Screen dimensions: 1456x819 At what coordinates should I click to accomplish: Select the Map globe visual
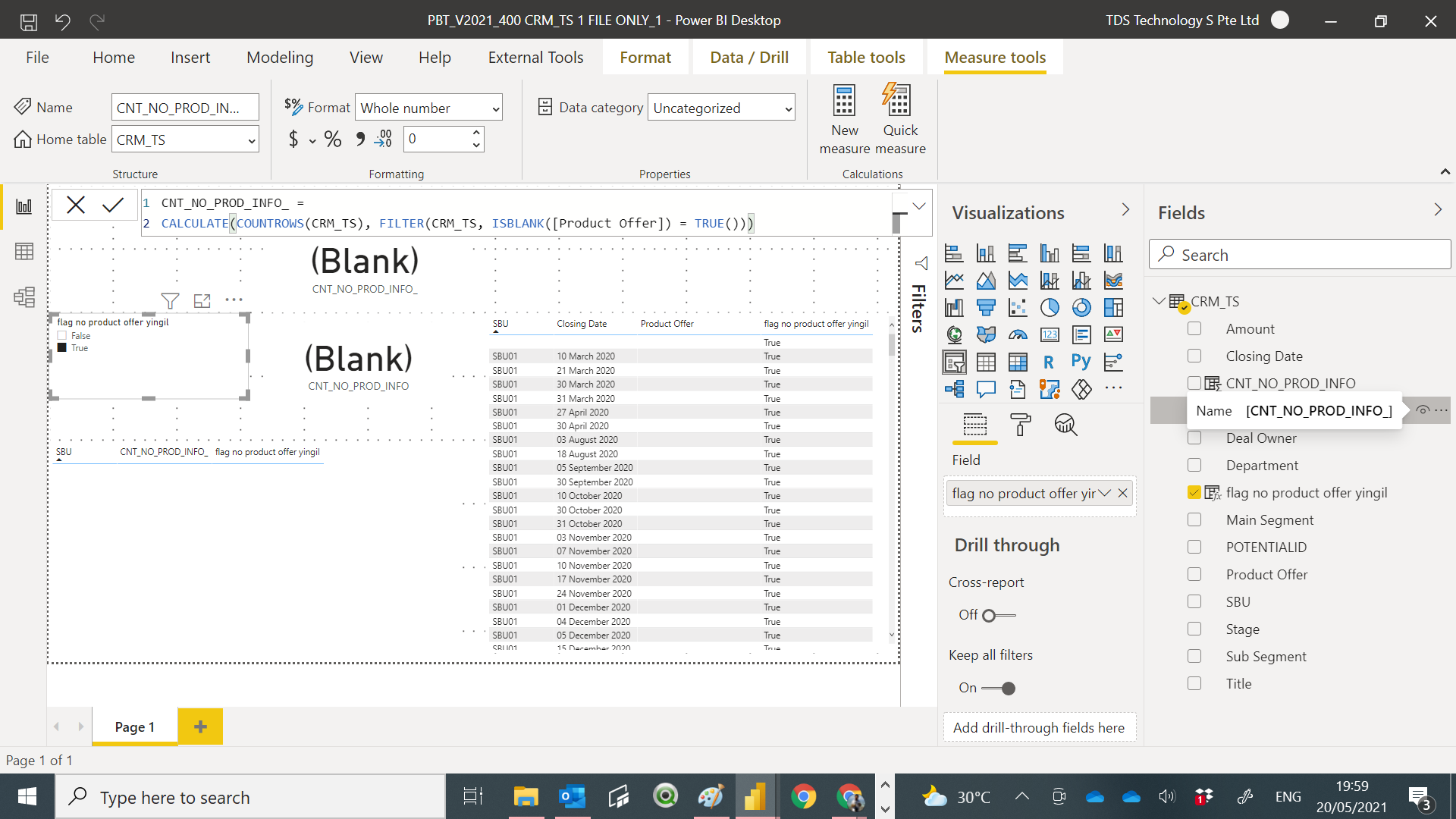click(x=954, y=334)
